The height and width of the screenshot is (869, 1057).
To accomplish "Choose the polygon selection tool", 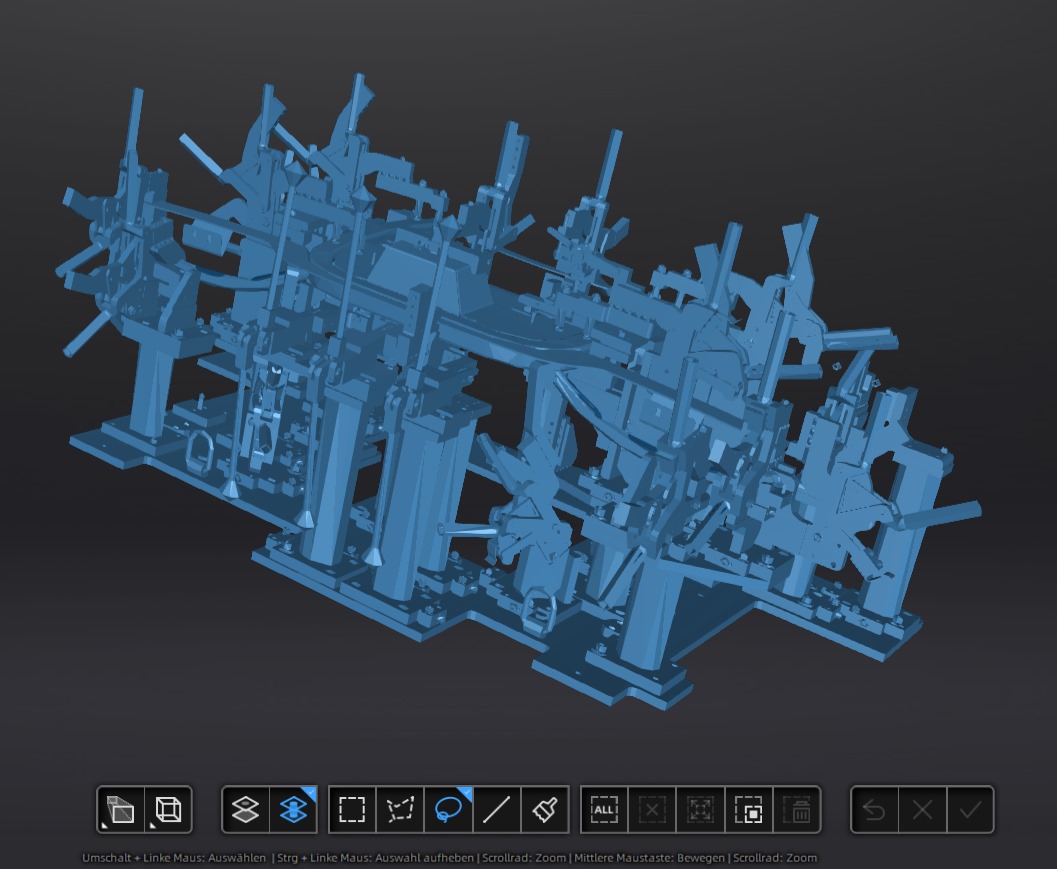I will pyautogui.click(x=400, y=809).
